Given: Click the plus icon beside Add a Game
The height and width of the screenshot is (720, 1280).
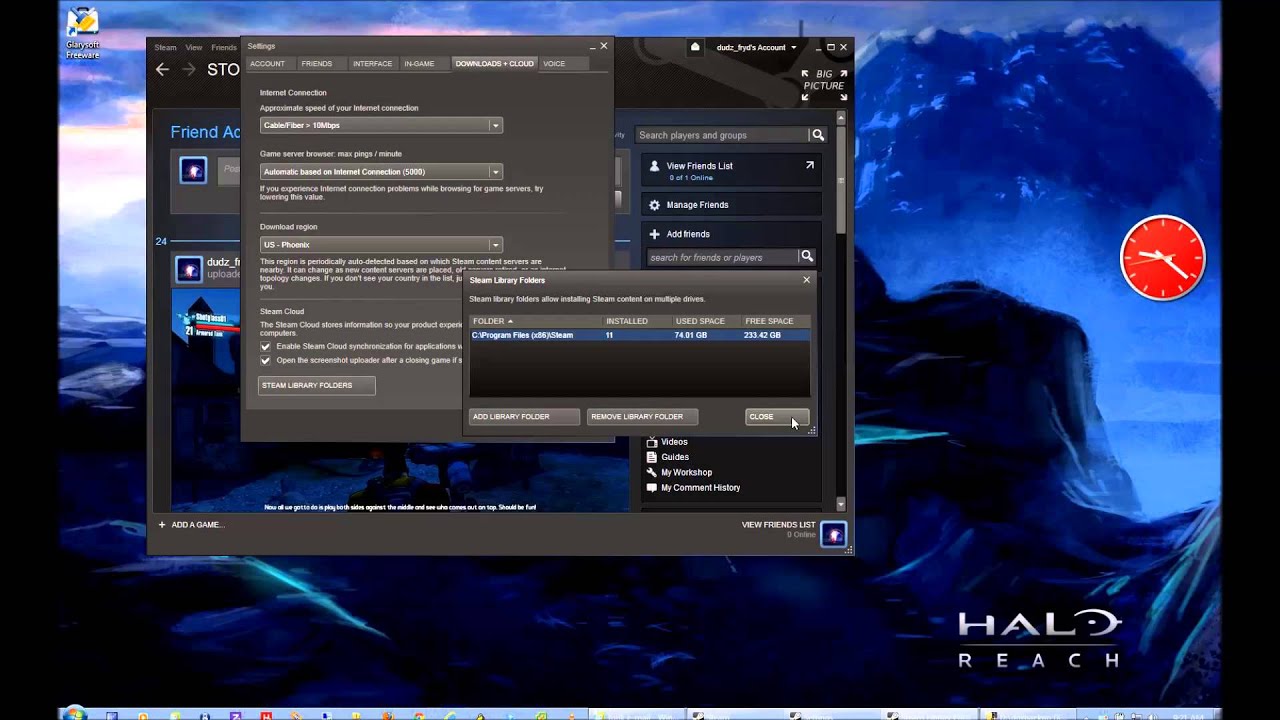Looking at the screenshot, I should [x=162, y=524].
